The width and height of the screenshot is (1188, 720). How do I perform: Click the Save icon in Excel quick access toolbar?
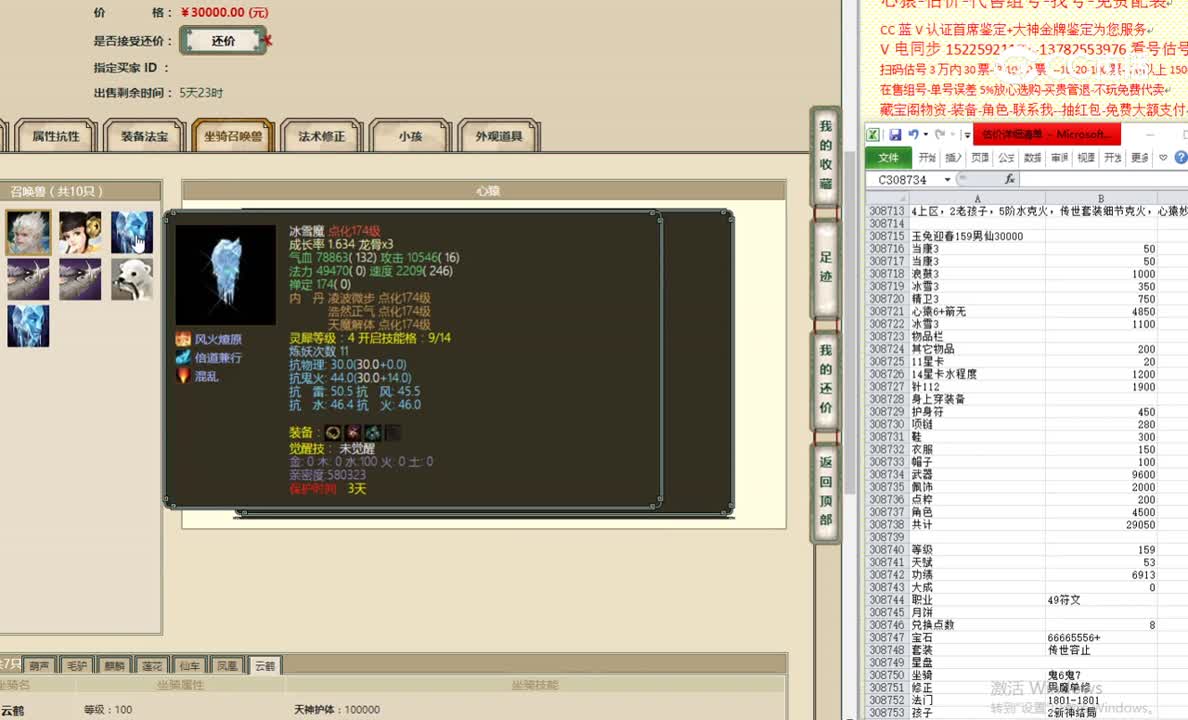[x=894, y=135]
